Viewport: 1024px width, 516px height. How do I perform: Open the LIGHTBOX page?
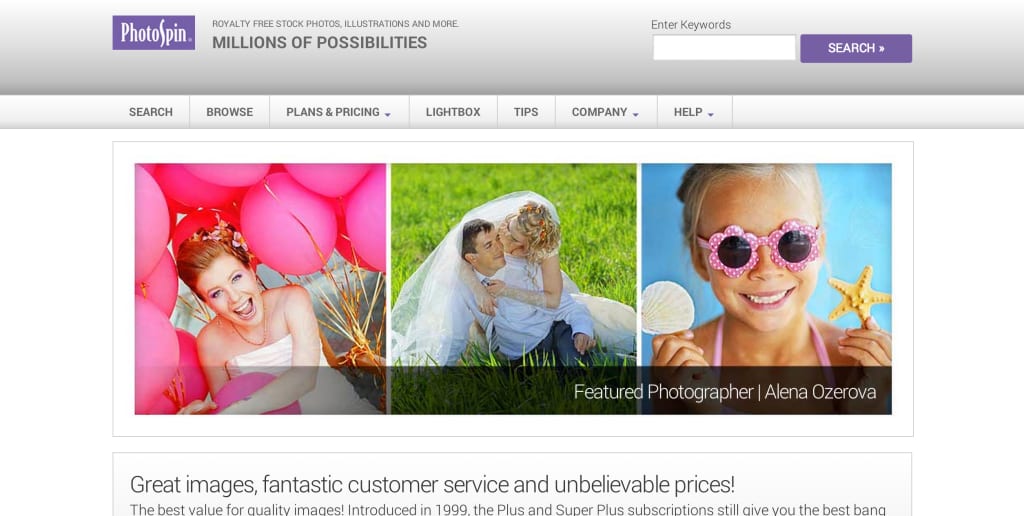[453, 112]
